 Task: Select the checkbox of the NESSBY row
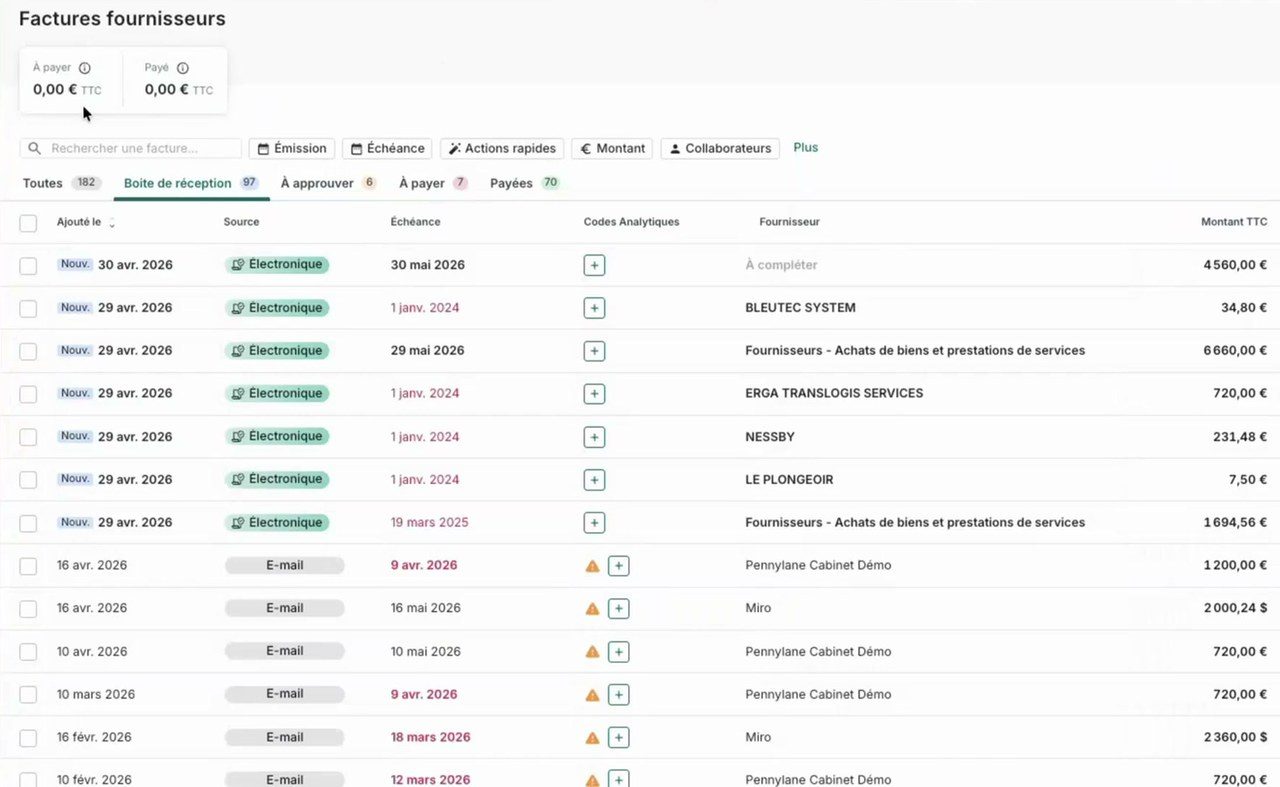point(28,438)
